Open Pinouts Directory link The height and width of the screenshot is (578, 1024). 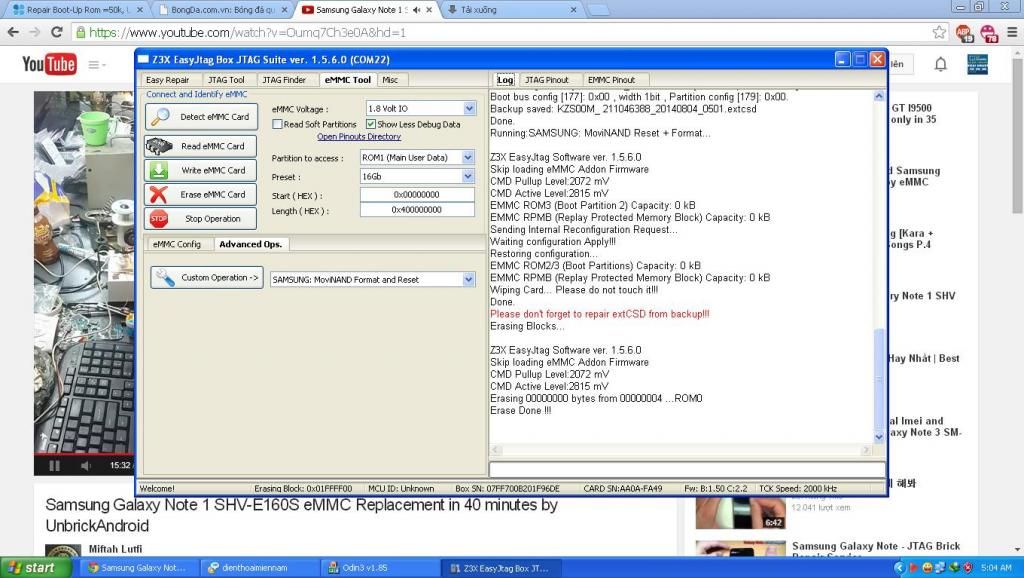(359, 136)
